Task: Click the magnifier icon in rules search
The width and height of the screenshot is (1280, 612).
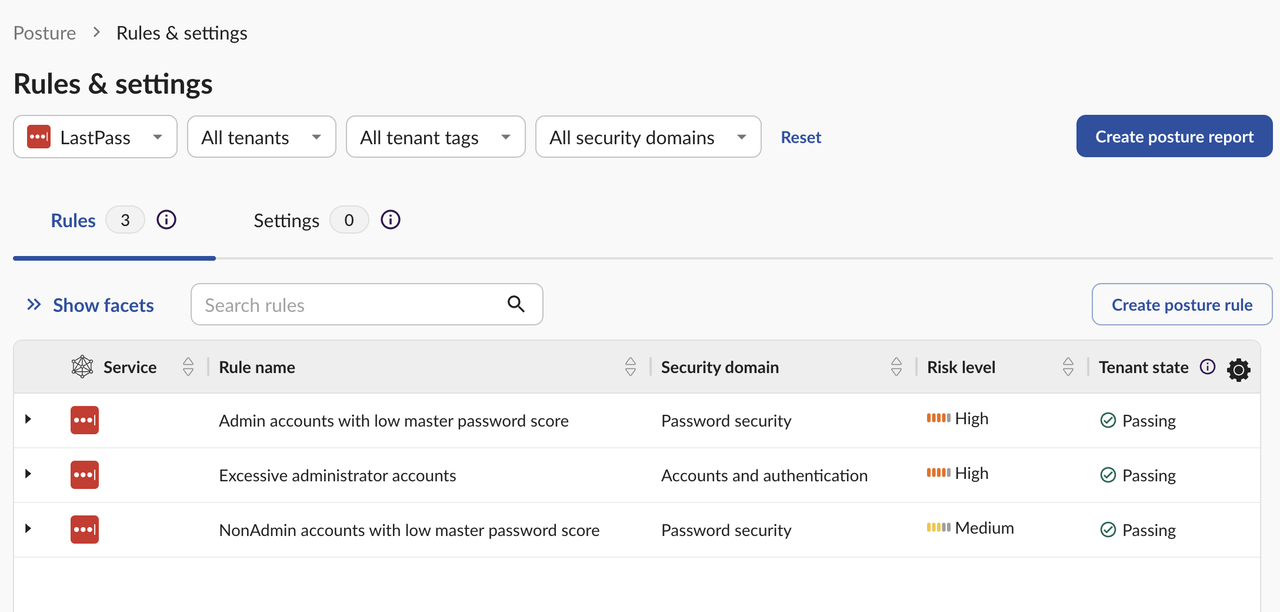Action: pos(516,304)
